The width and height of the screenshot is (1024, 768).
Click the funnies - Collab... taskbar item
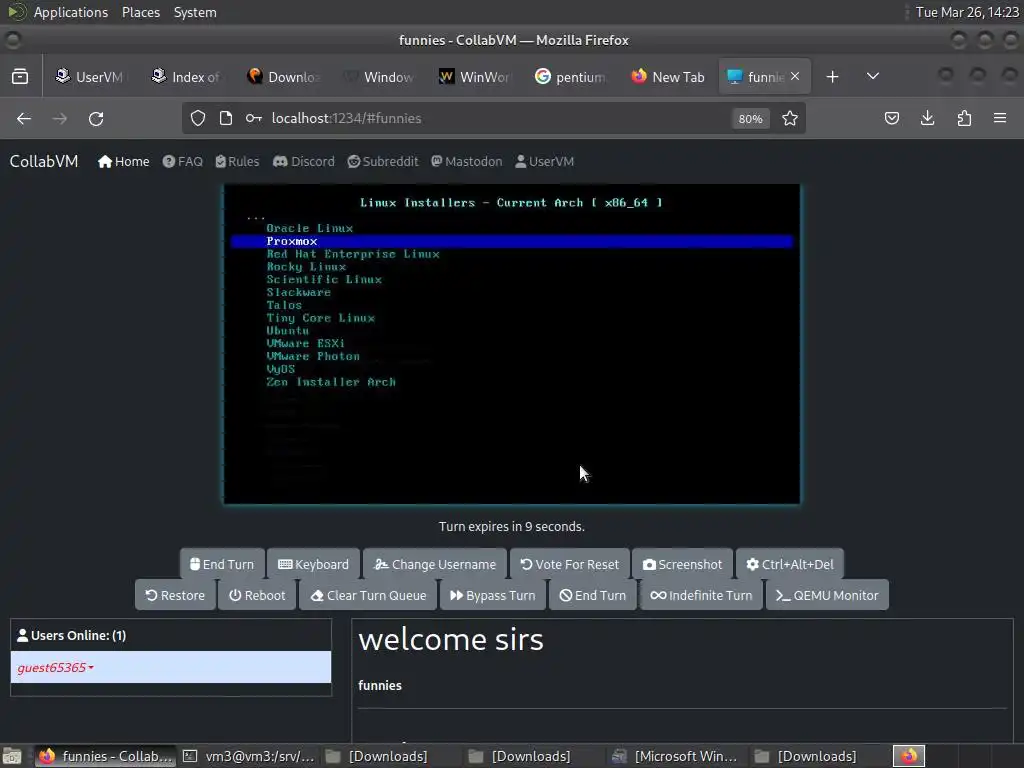(x=104, y=756)
